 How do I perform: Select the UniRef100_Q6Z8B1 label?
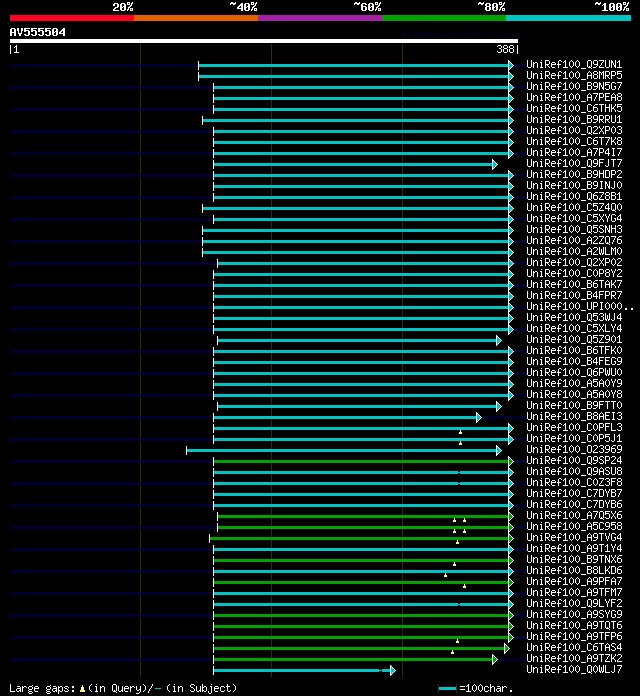point(574,196)
